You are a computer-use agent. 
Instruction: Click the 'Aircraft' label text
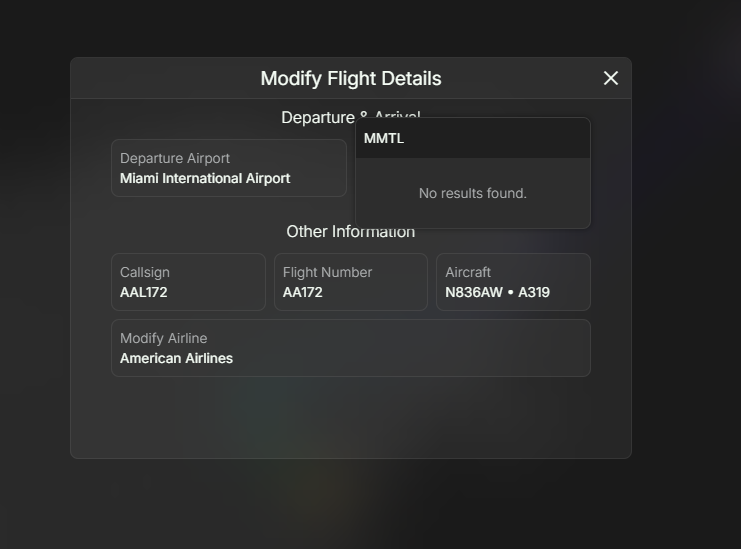click(x=468, y=272)
